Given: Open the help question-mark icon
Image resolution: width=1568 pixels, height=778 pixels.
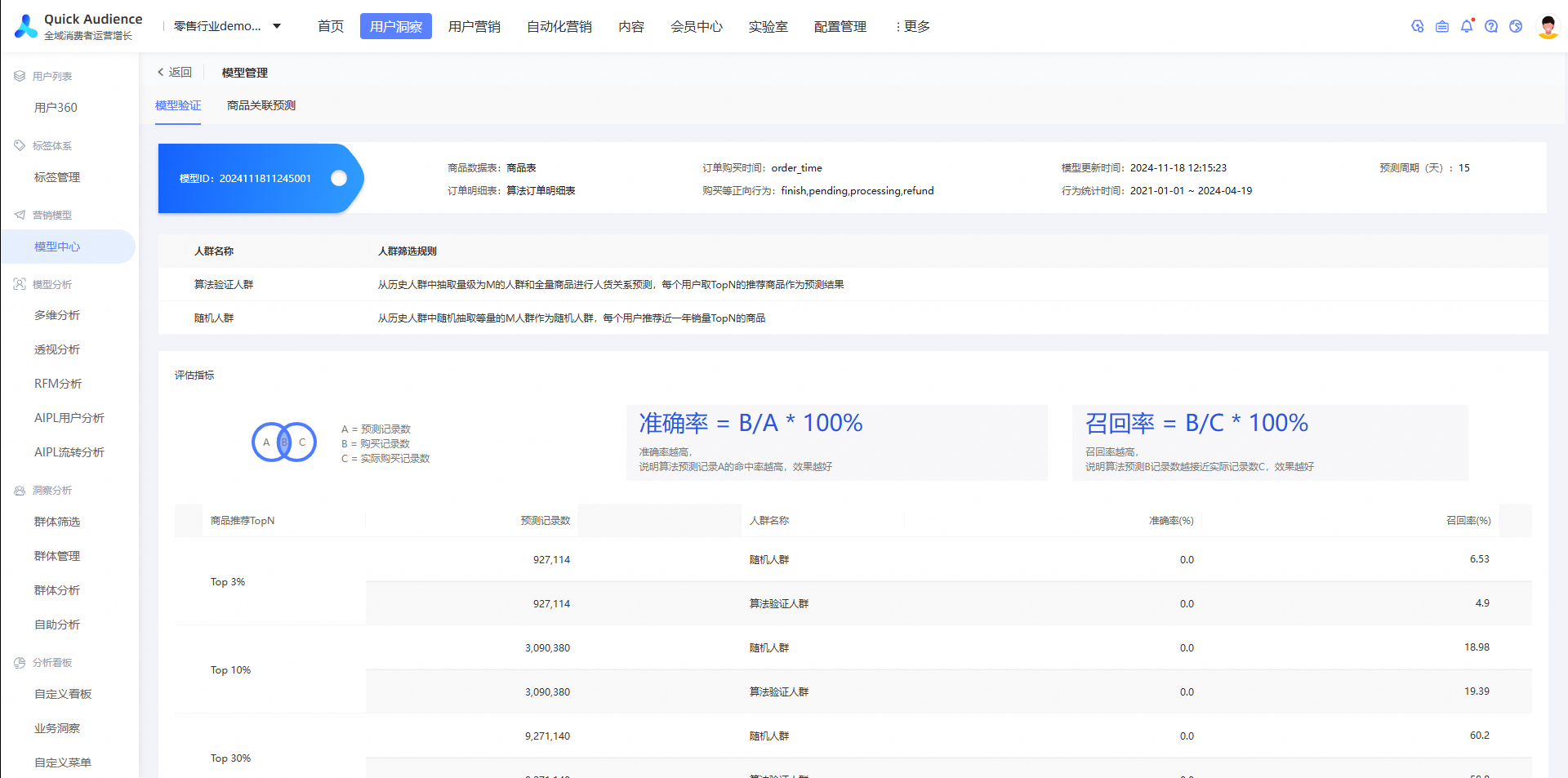Looking at the screenshot, I should 1491,26.
